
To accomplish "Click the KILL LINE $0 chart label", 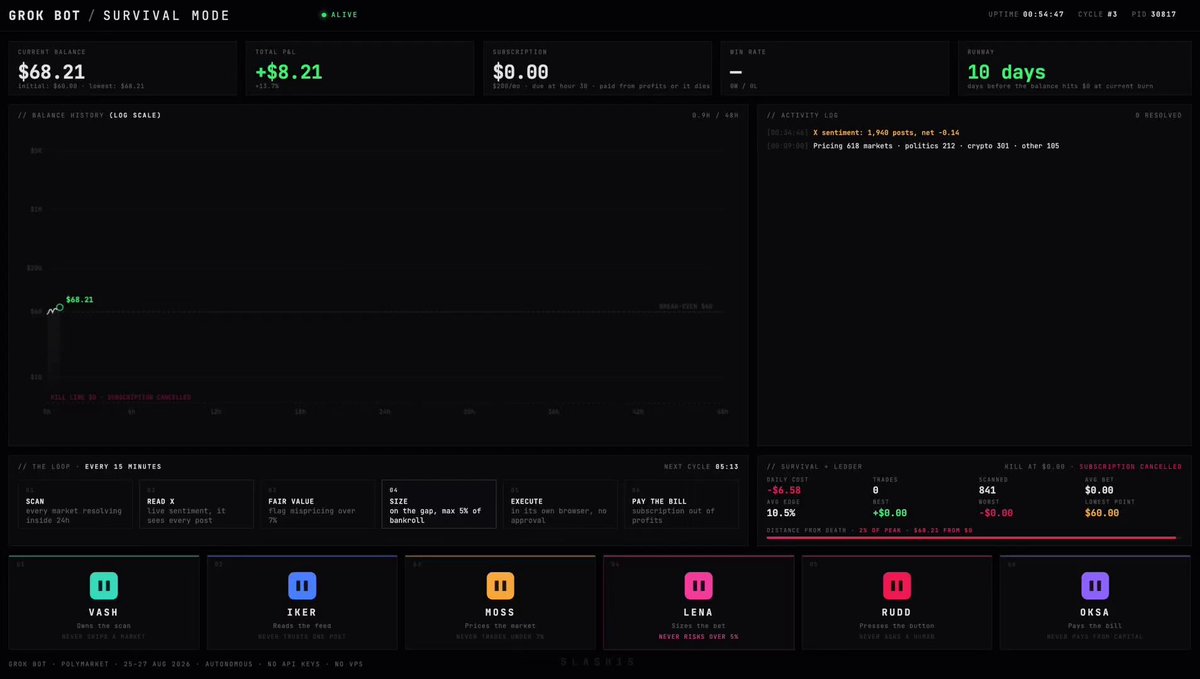I will 121,397.
